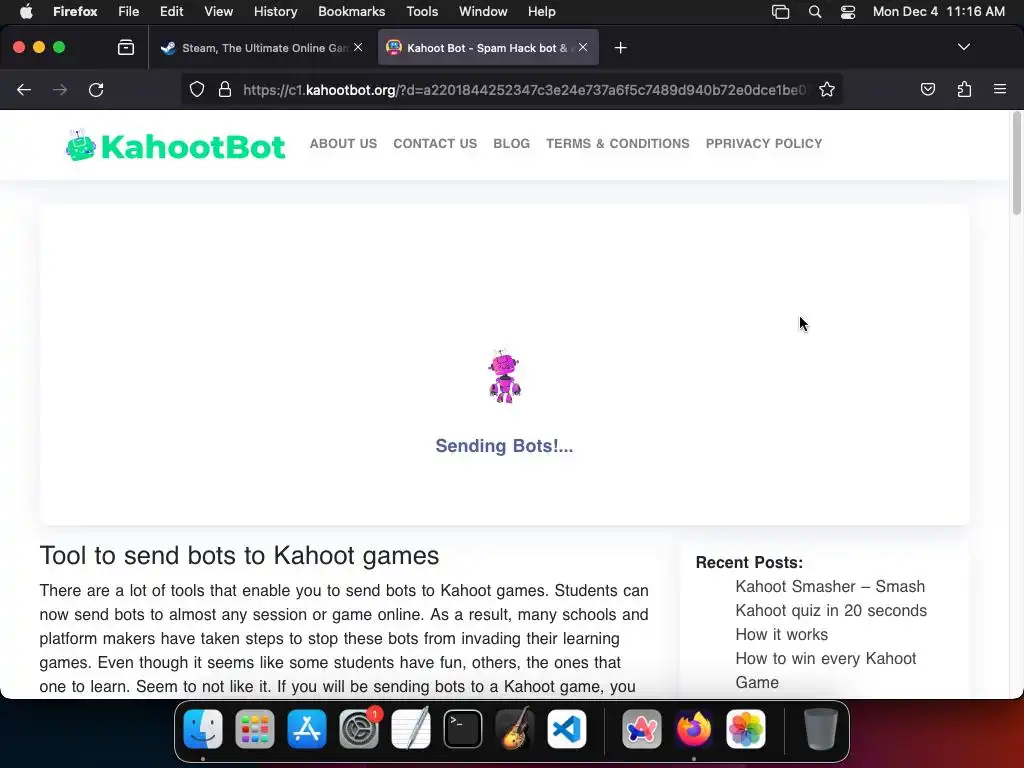Open the Bookmarks menu
This screenshot has width=1024, height=768.
click(351, 12)
